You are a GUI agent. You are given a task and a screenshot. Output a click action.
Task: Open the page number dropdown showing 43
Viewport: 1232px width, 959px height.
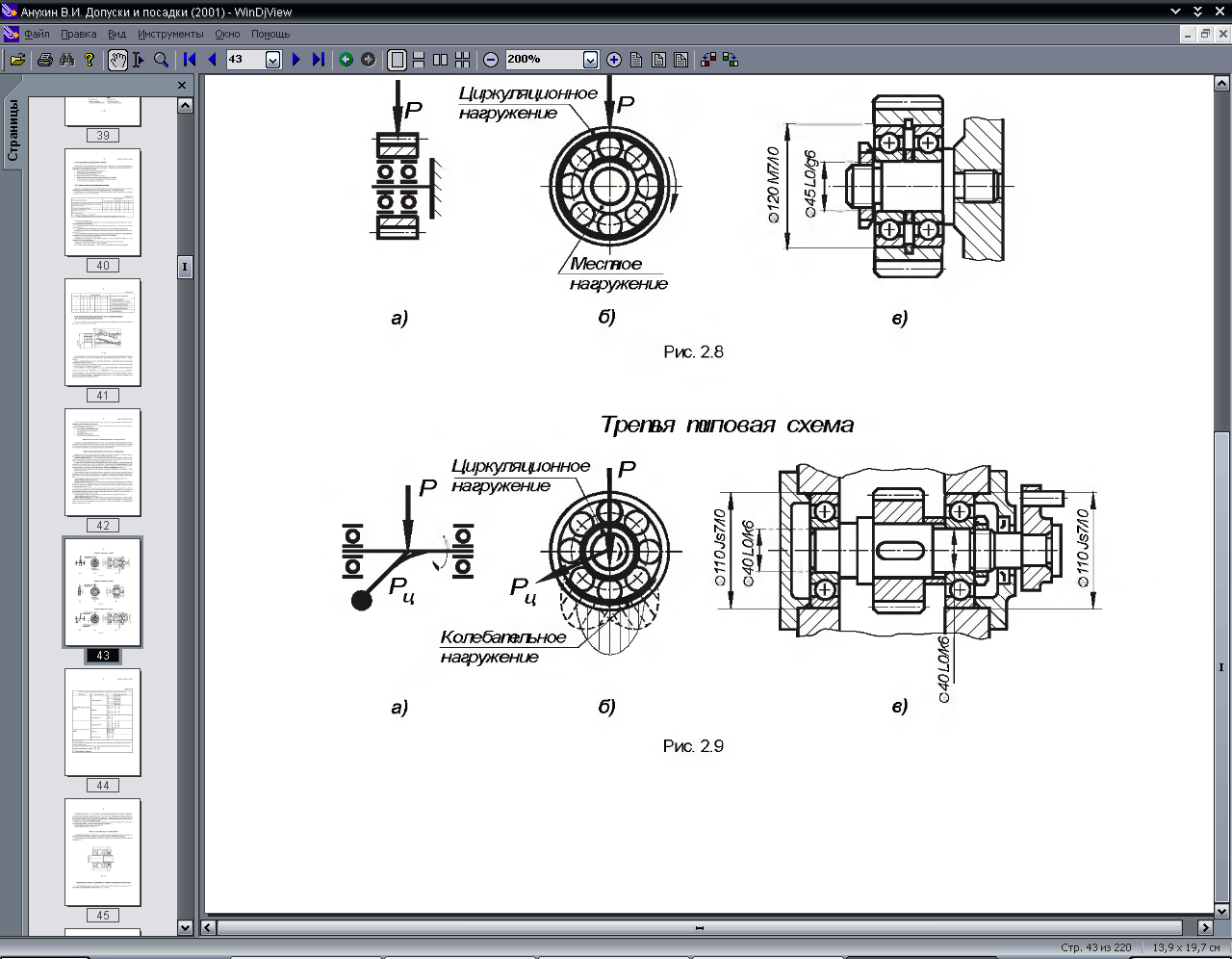[x=273, y=60]
